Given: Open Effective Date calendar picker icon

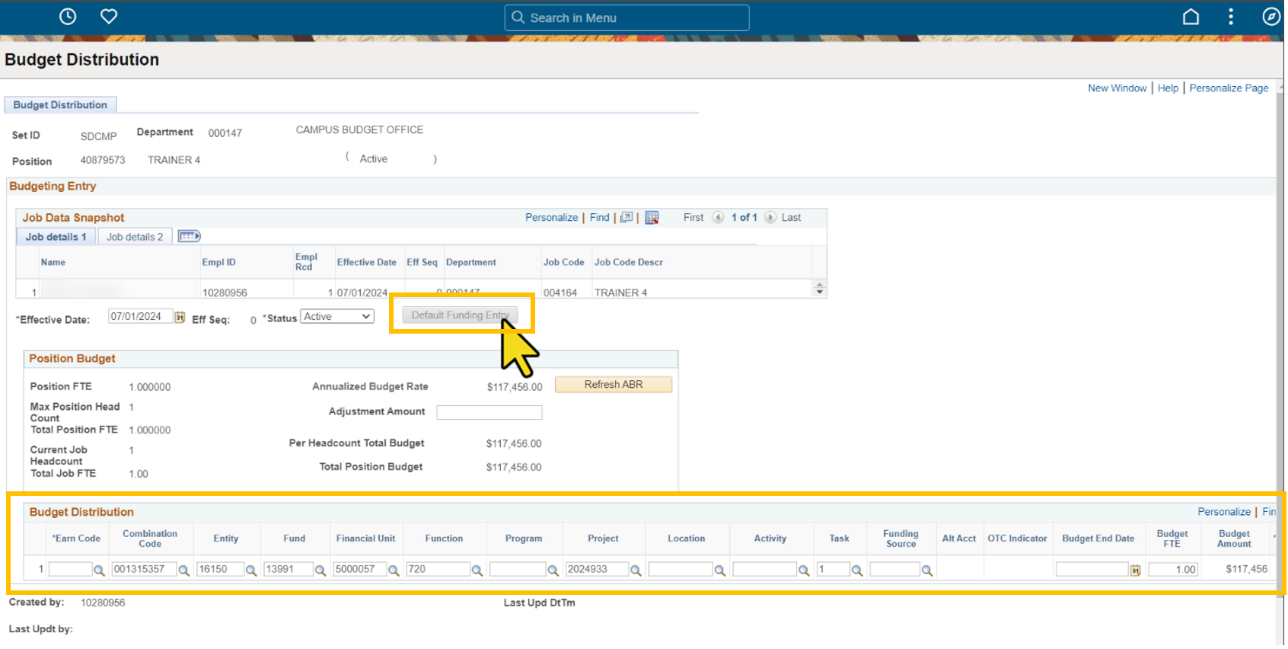Looking at the screenshot, I should [180, 317].
